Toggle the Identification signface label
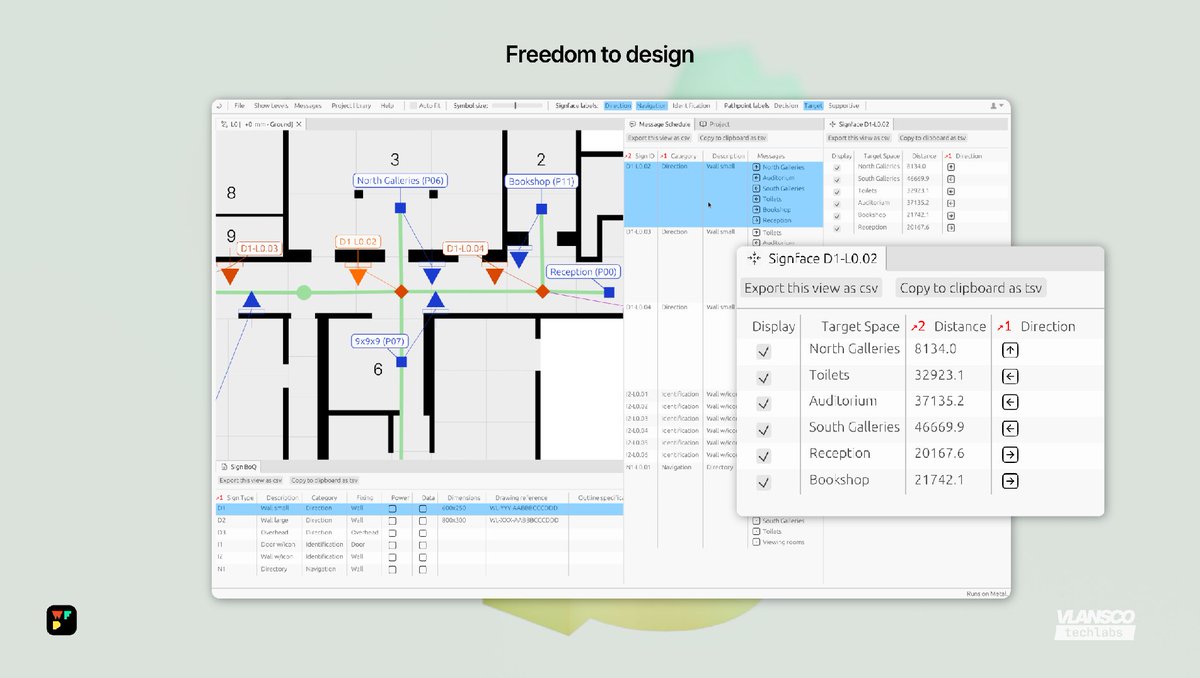Image resolution: width=1200 pixels, height=678 pixels. click(692, 105)
